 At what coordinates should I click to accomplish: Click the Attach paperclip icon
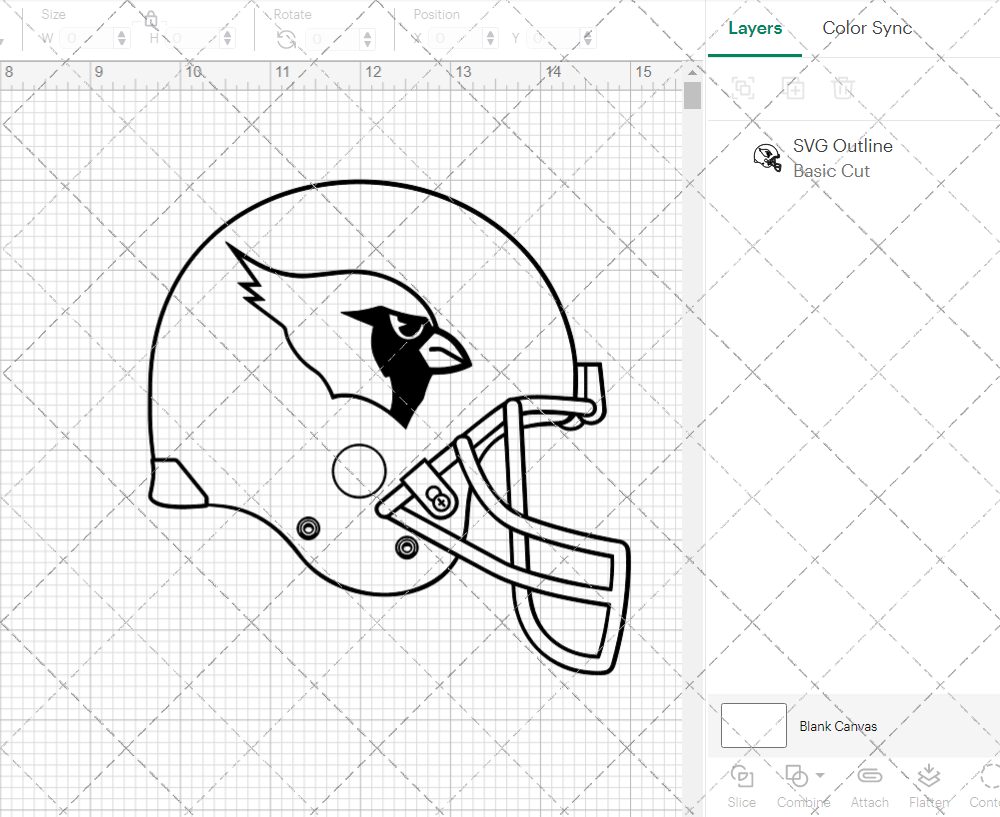point(869,777)
